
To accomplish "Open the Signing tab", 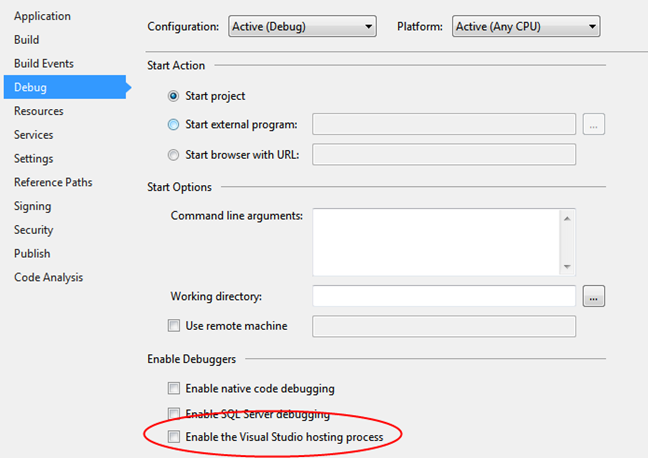I will coord(33,206).
